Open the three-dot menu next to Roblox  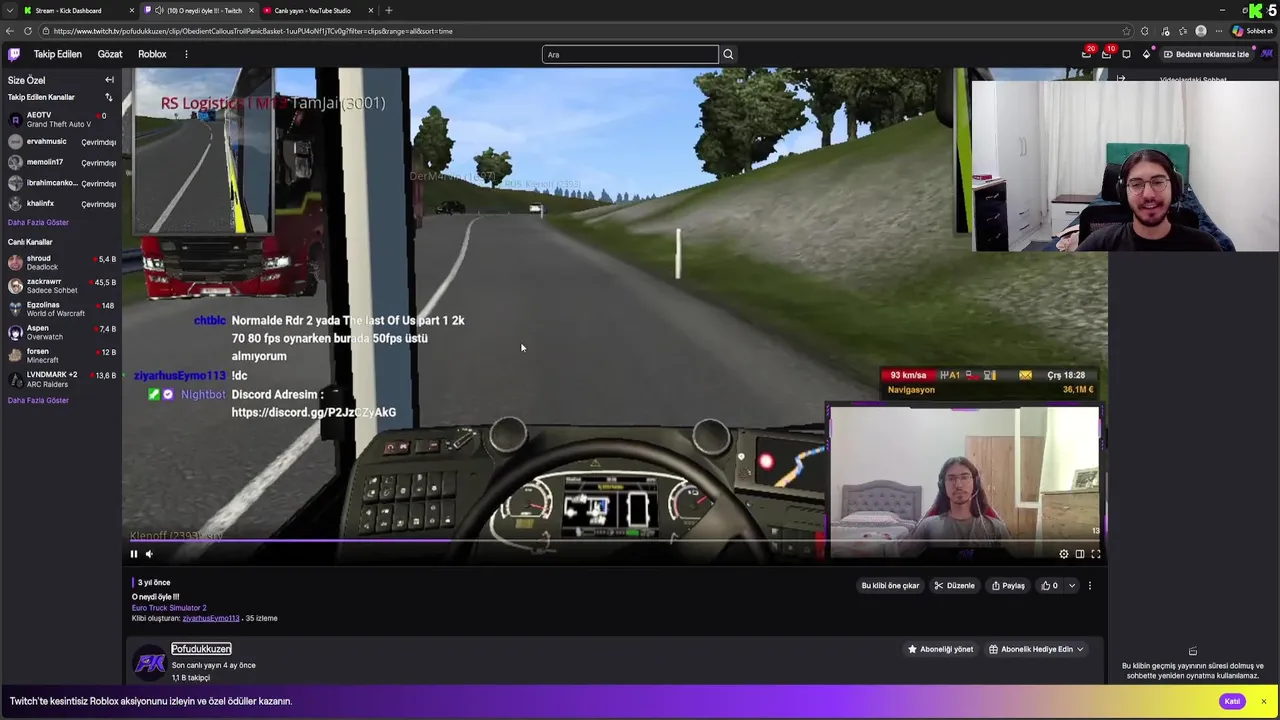[x=186, y=54]
